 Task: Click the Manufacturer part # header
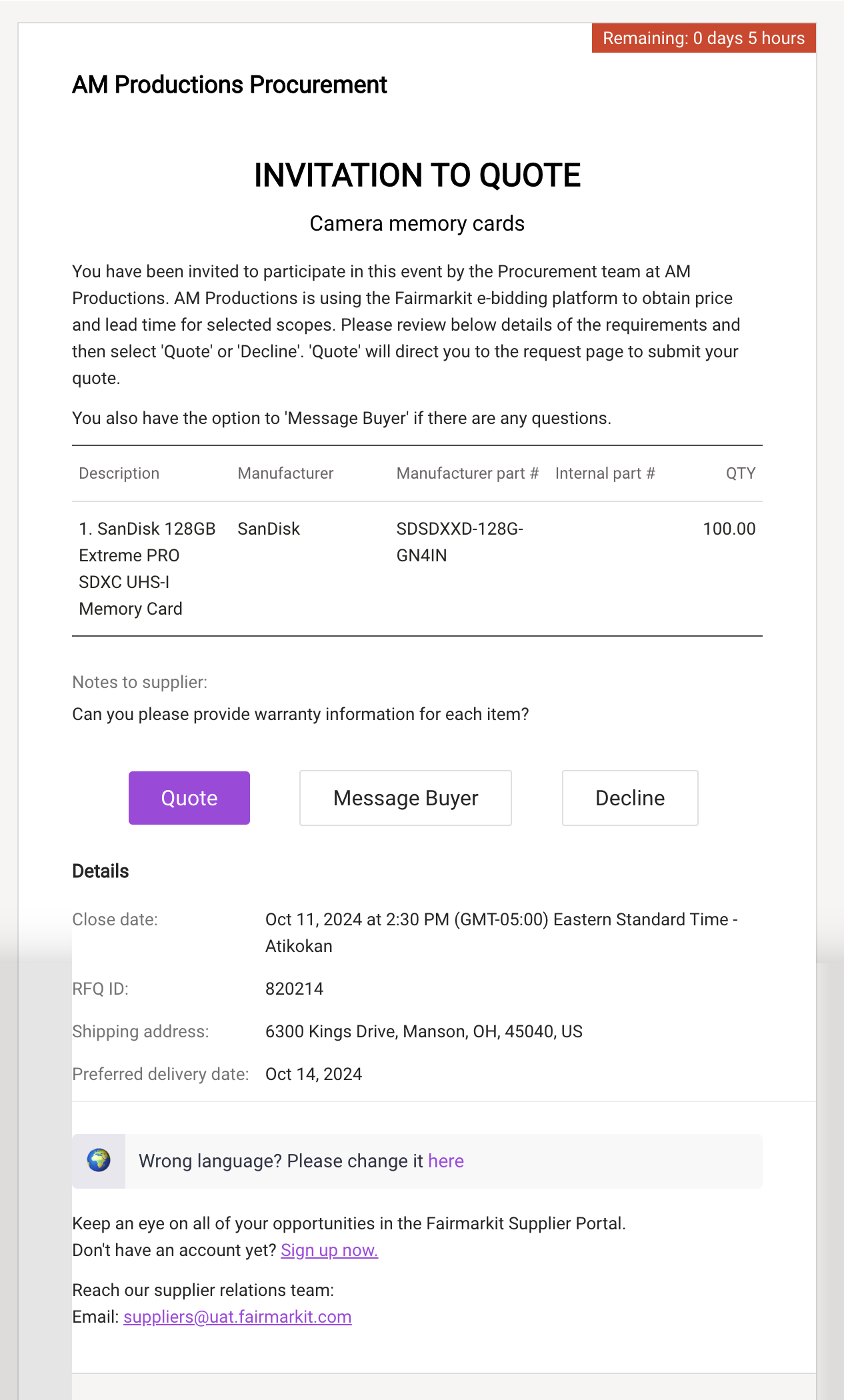tap(467, 473)
